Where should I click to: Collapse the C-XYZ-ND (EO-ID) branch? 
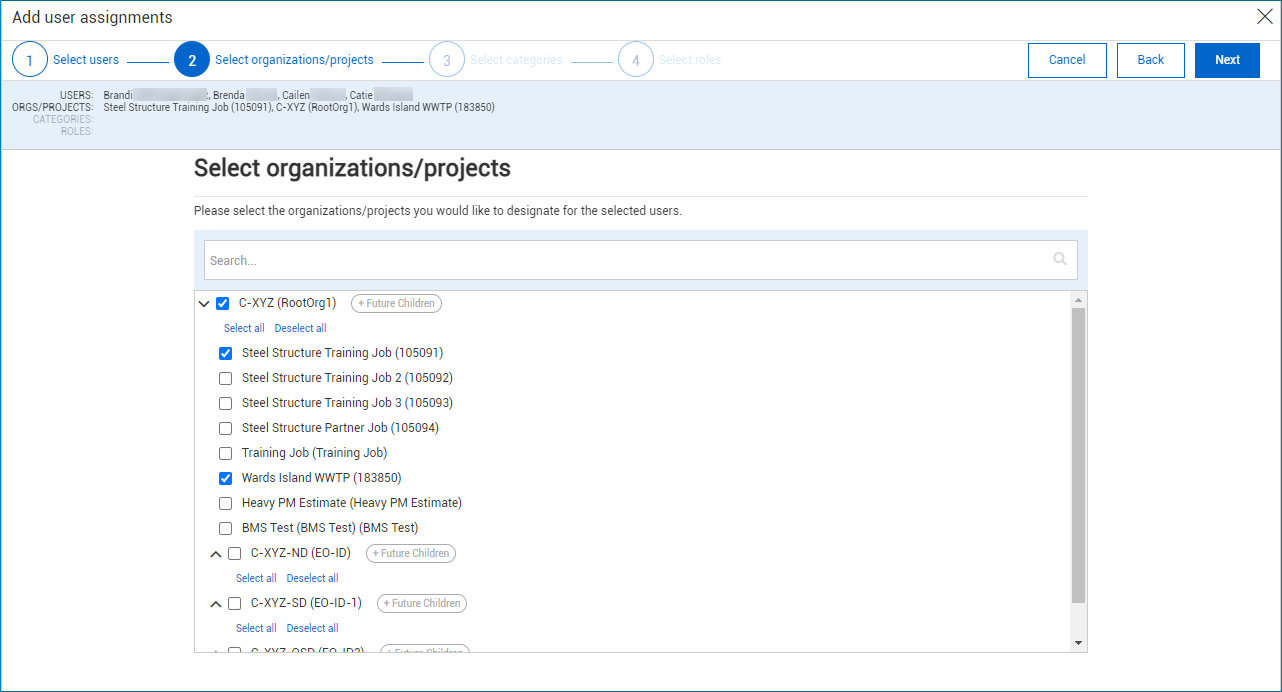pos(215,553)
